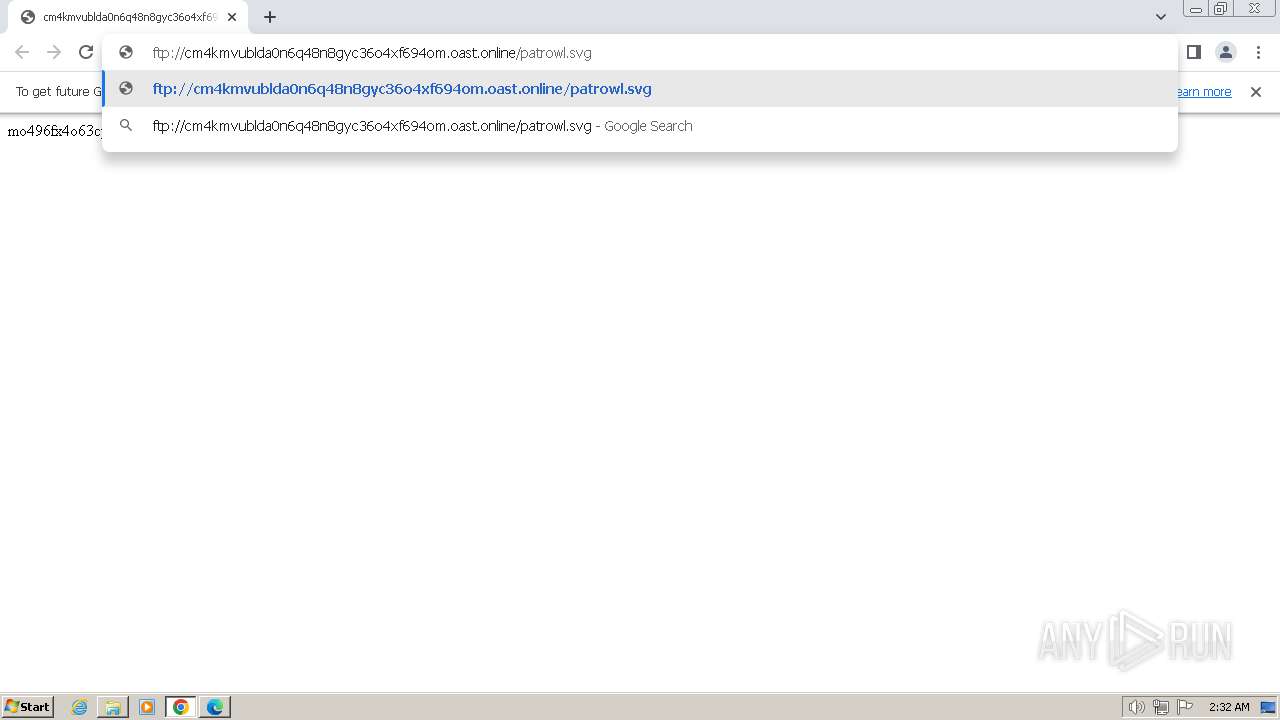Reload the current page

pyautogui.click(x=86, y=52)
